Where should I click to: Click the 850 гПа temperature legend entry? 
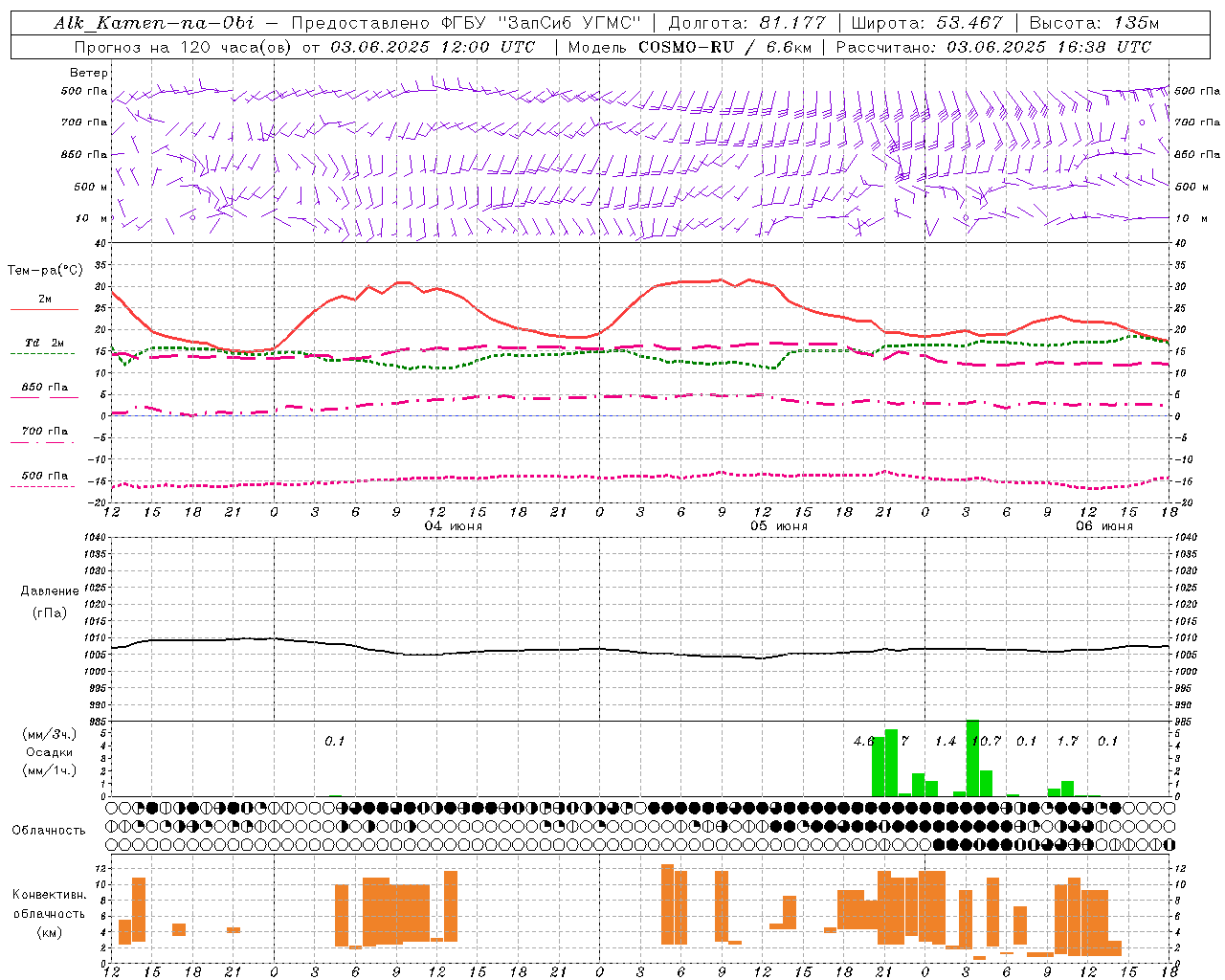pyautogui.click(x=45, y=388)
